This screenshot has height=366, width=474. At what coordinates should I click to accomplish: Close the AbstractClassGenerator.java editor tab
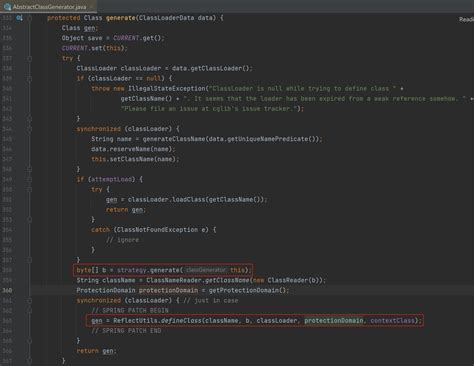(x=91, y=7)
